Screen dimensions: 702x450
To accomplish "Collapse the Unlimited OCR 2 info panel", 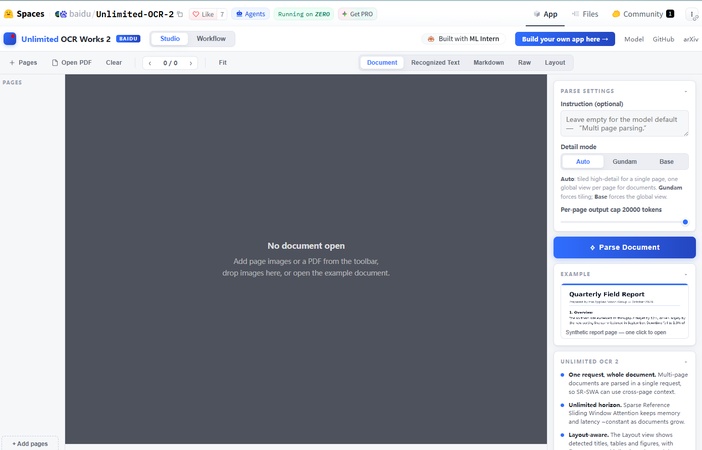I will click(686, 361).
